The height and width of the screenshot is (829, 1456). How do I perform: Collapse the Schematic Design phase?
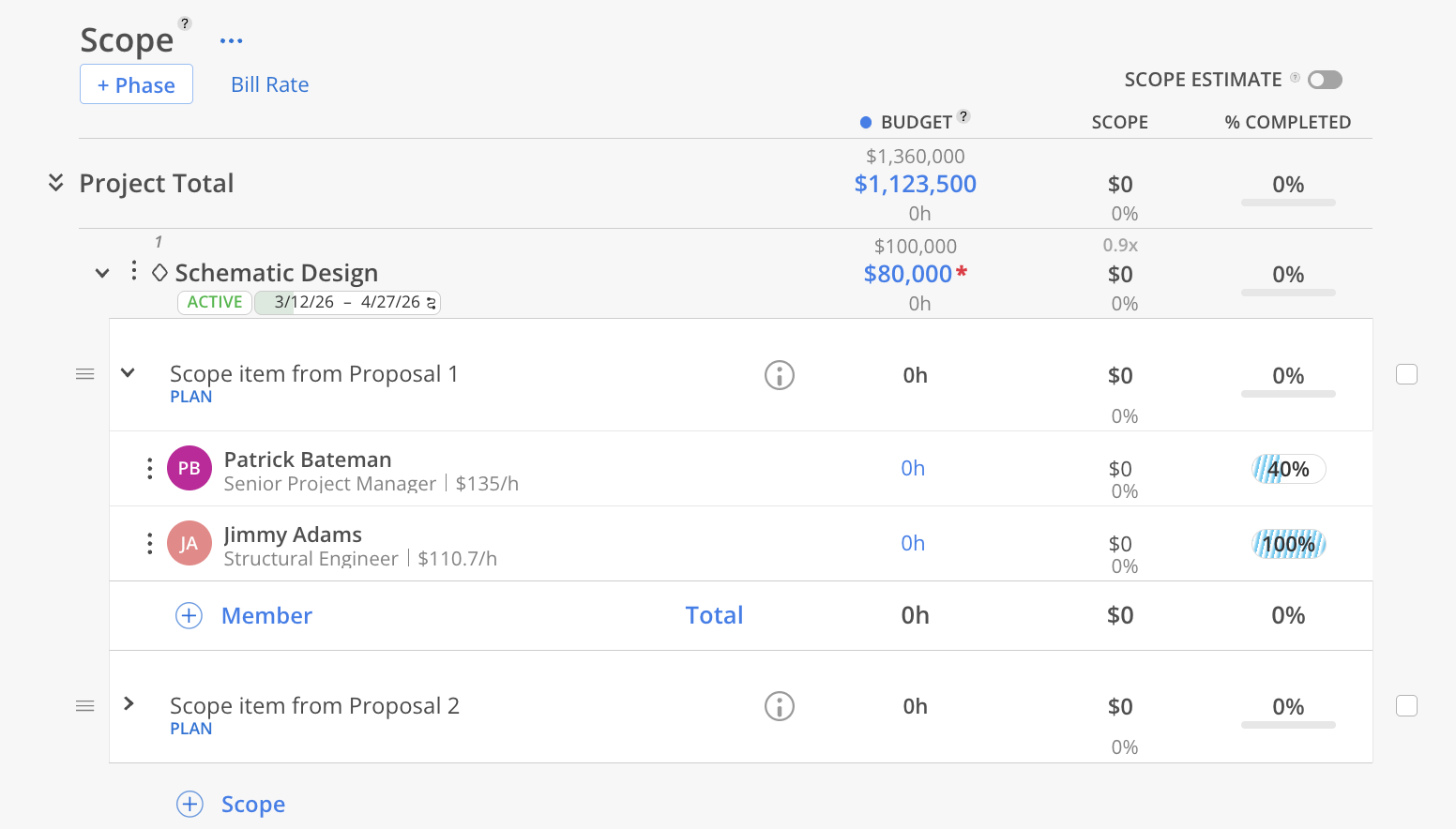pos(102,273)
